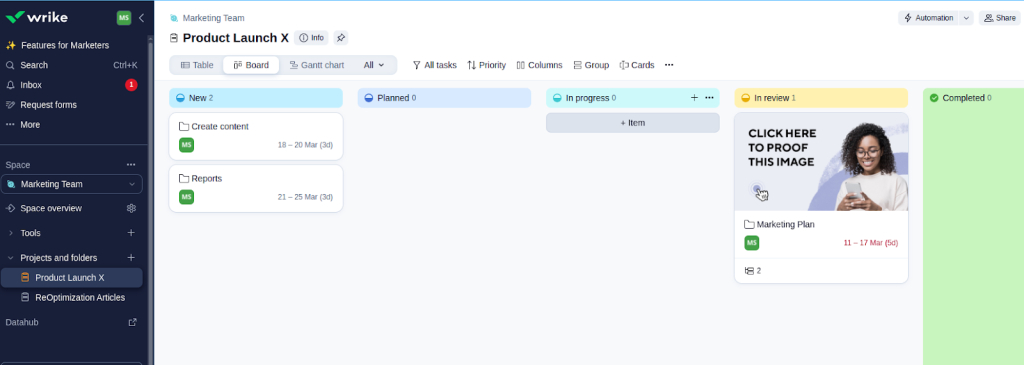Viewport: 1024px width, 365px height.
Task: Open the Priority sorting option
Action: point(487,65)
